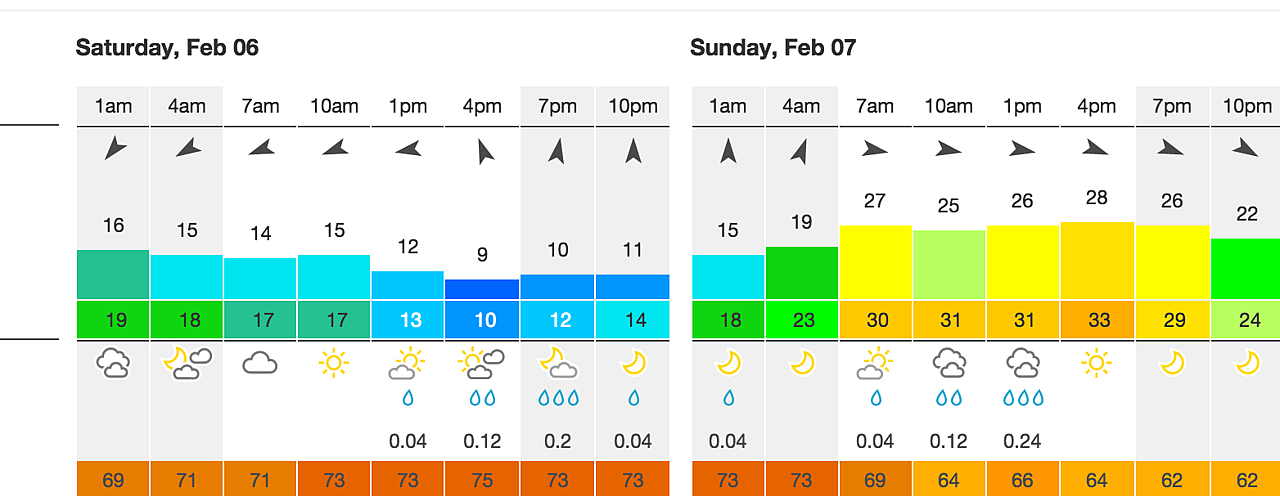Click the Sunday 10pm moon icon

click(1247, 363)
